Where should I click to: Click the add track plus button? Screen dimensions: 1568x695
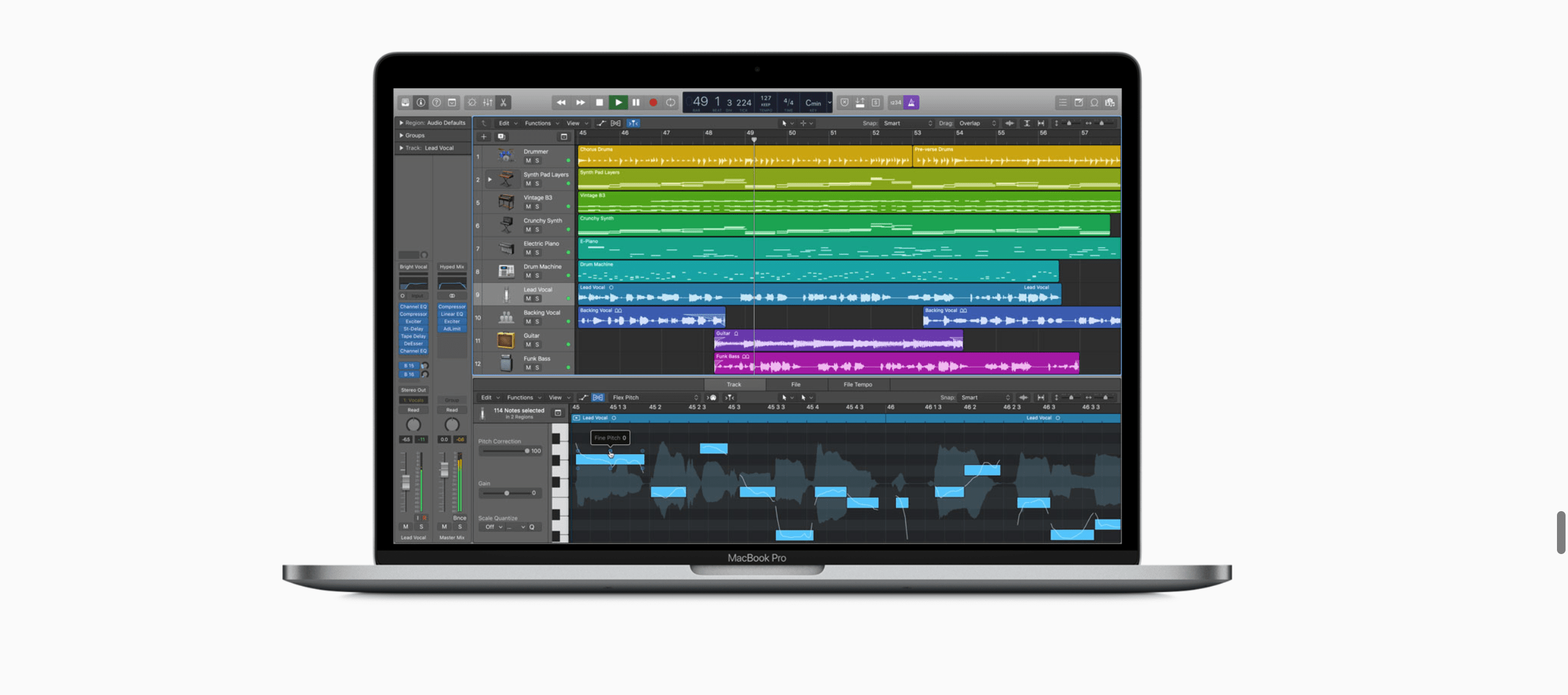(x=483, y=137)
